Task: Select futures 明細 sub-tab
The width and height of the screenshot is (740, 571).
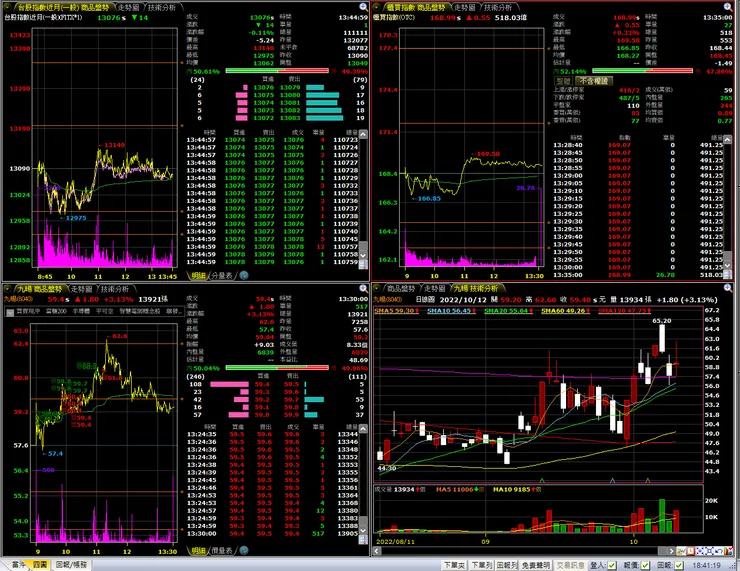Action: coord(199,275)
